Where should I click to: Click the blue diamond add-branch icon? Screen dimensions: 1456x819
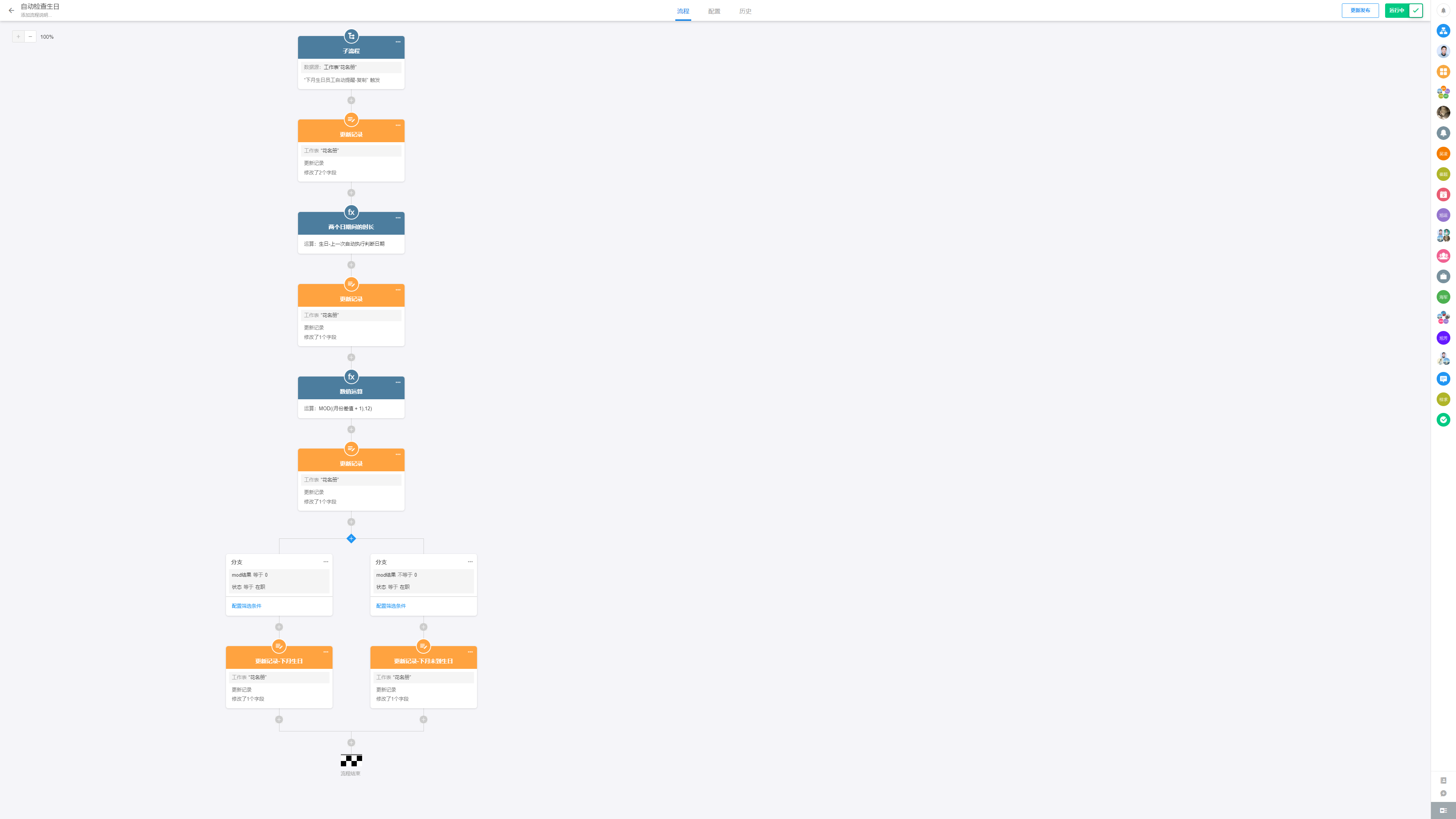click(x=351, y=539)
